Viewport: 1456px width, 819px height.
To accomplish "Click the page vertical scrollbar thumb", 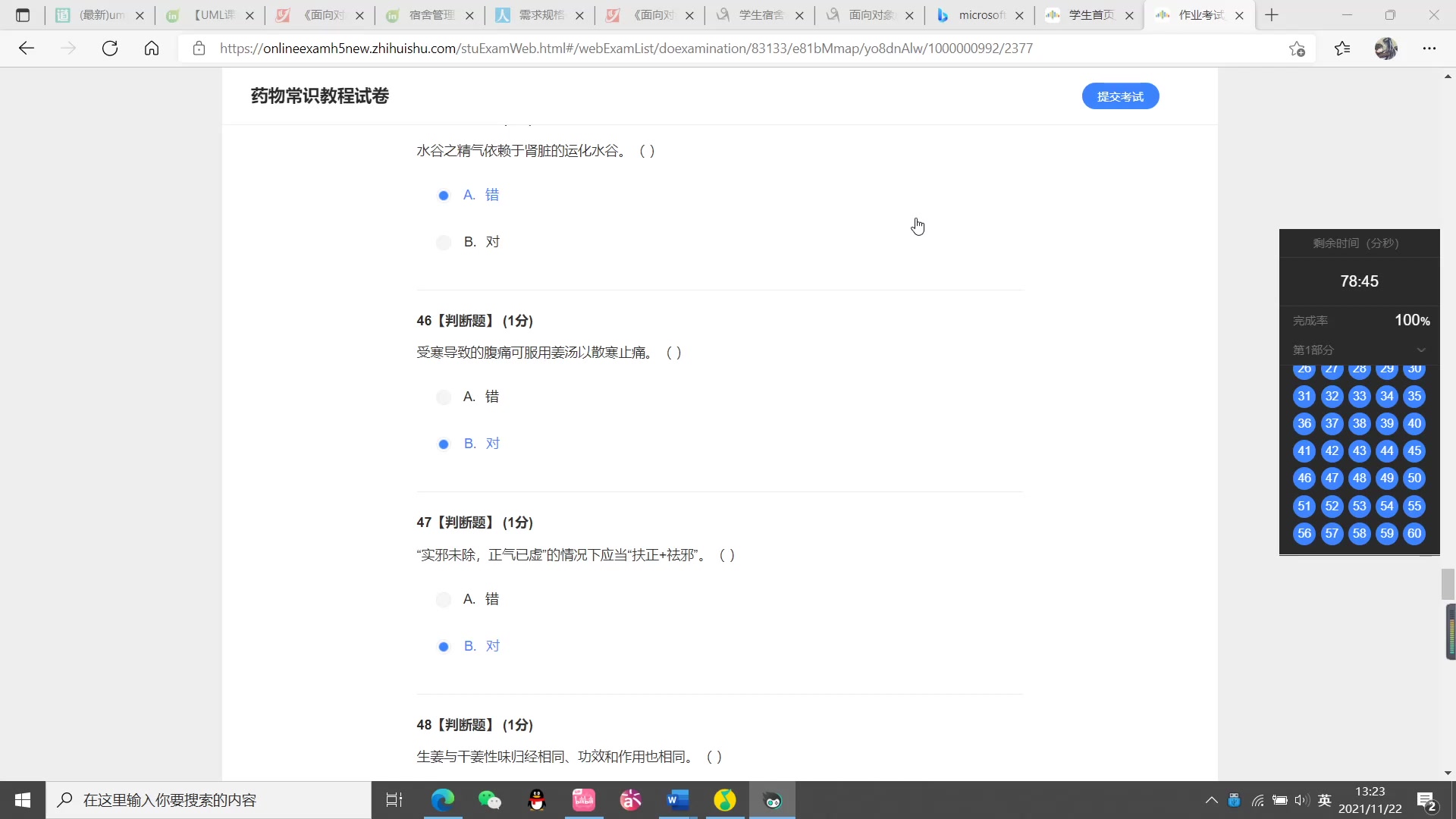I will click(1448, 585).
